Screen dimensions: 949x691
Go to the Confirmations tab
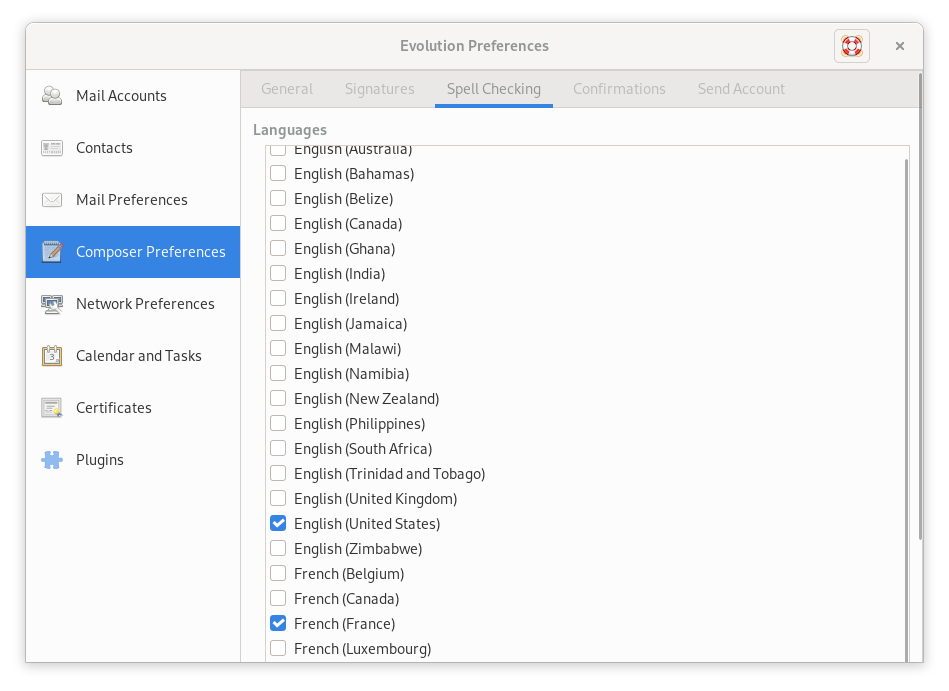pyautogui.click(x=619, y=89)
